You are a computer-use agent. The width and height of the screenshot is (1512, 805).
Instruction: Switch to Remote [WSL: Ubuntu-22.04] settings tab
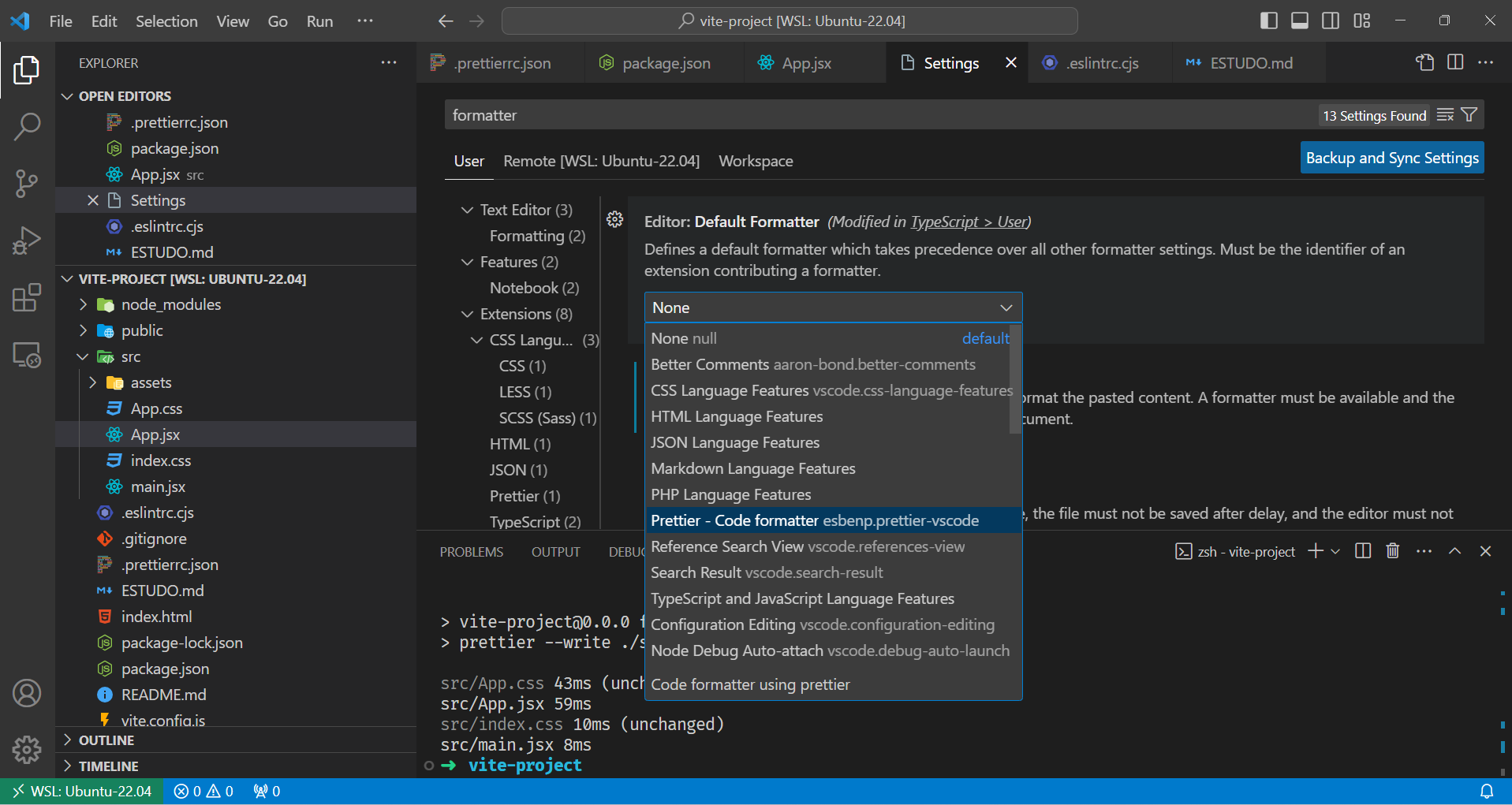tap(601, 161)
